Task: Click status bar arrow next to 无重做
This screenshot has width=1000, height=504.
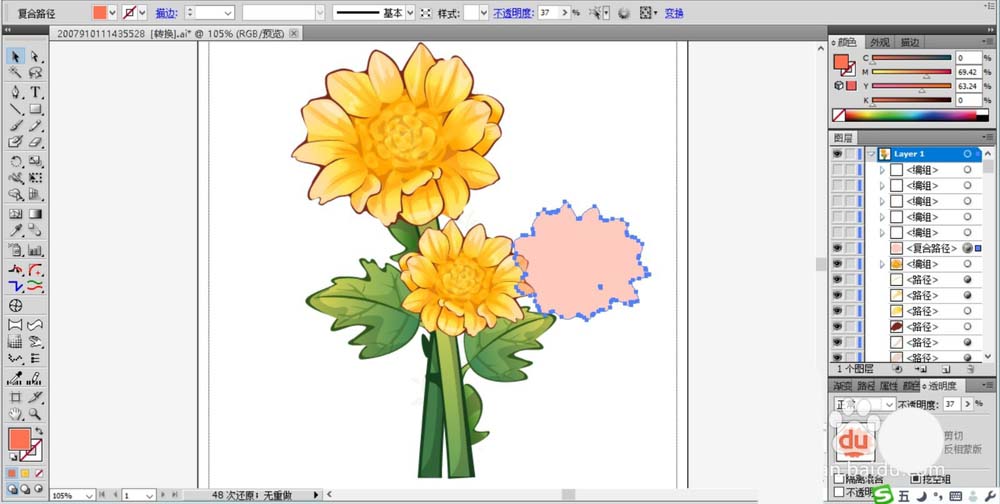Action: click(x=316, y=494)
